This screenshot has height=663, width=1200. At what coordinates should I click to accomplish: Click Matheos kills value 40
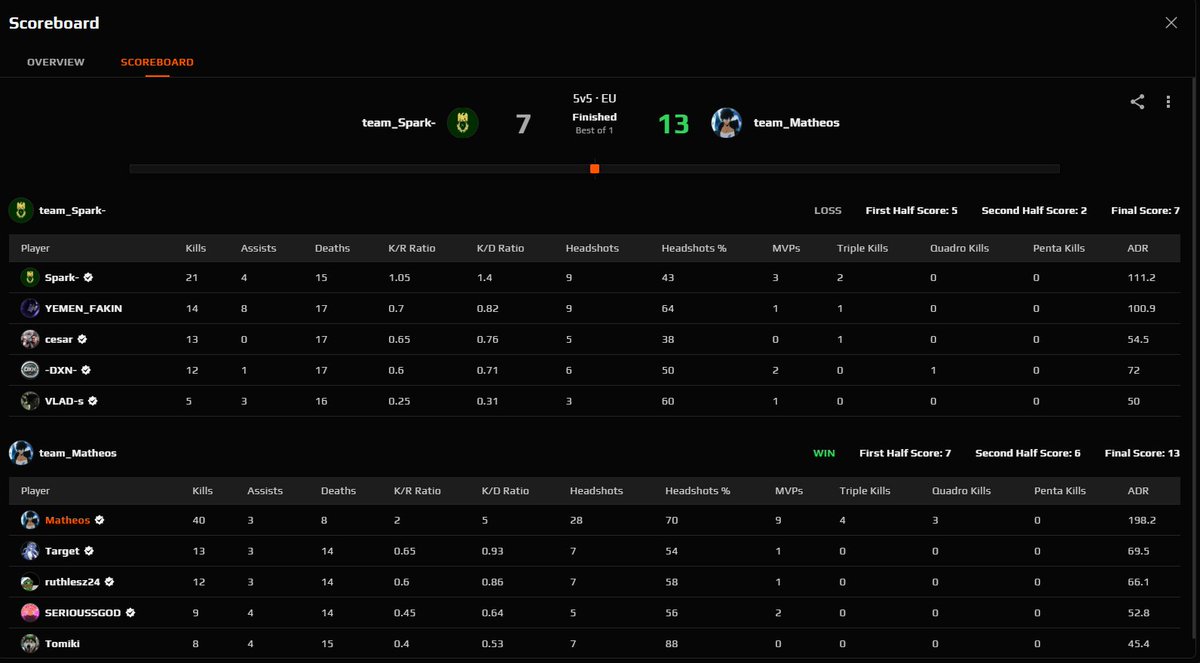tap(199, 520)
